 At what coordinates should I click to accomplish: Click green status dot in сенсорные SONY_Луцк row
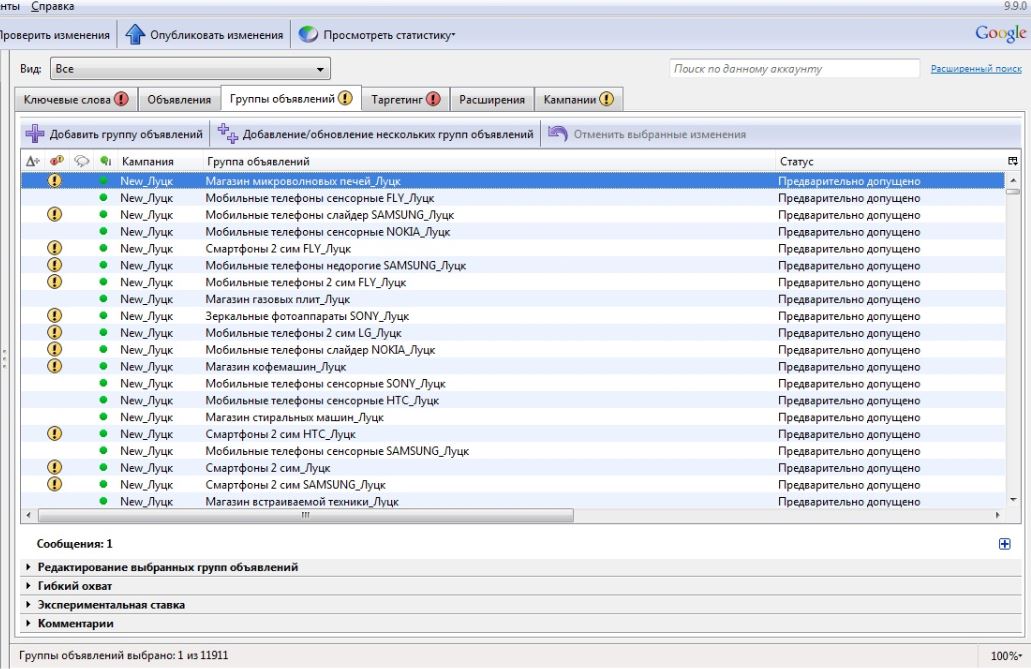point(103,383)
